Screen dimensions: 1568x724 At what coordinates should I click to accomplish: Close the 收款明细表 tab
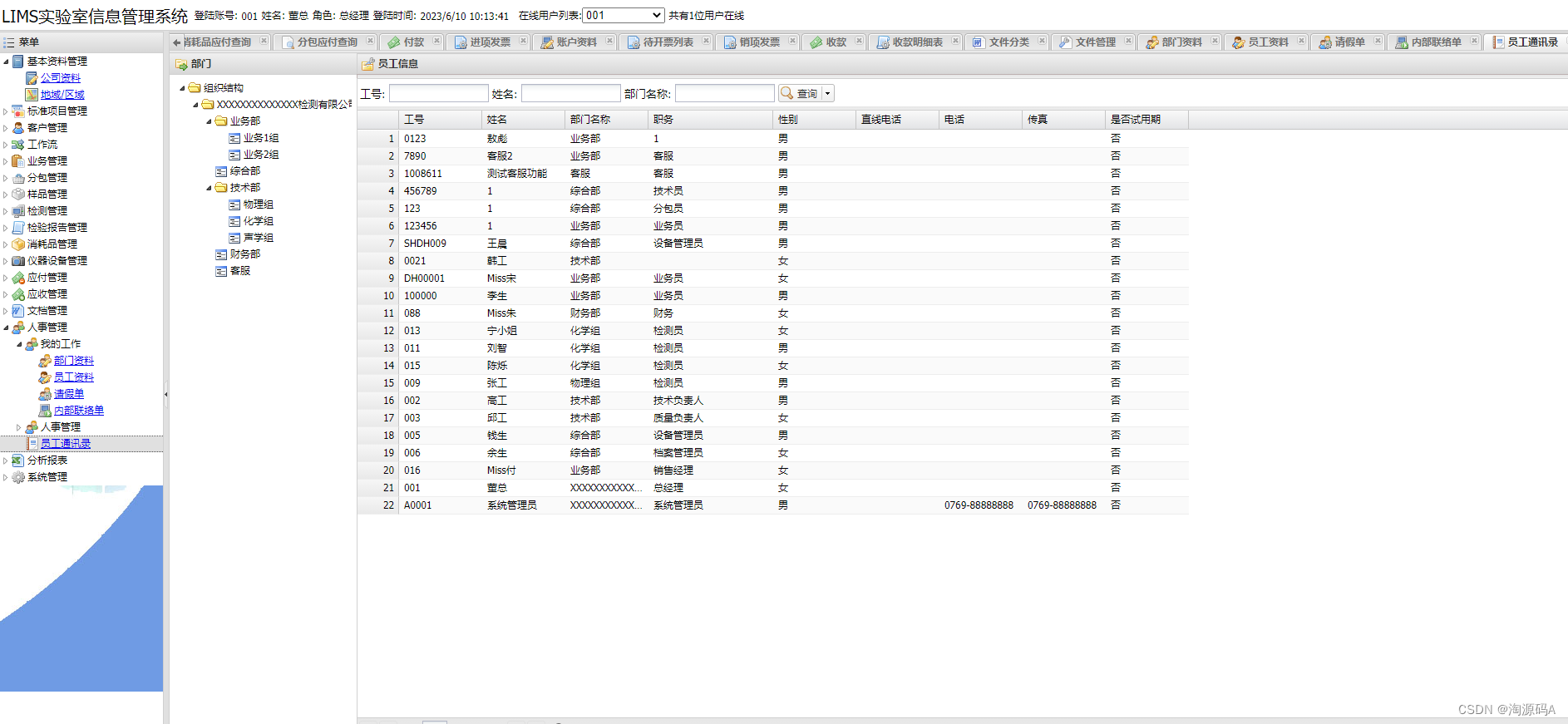click(955, 41)
